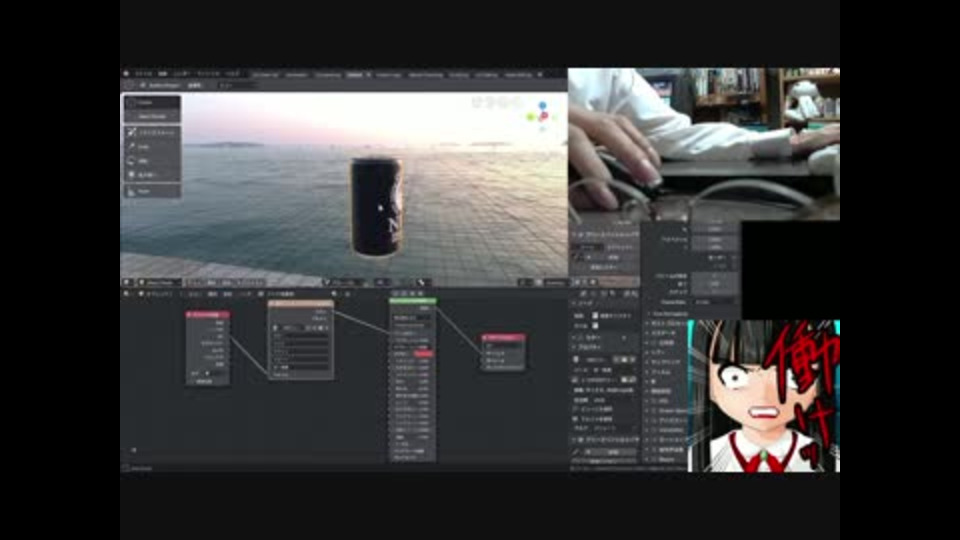The width and height of the screenshot is (960, 540).
Task: Add a workspace with the plus tab
Action: [539, 75]
